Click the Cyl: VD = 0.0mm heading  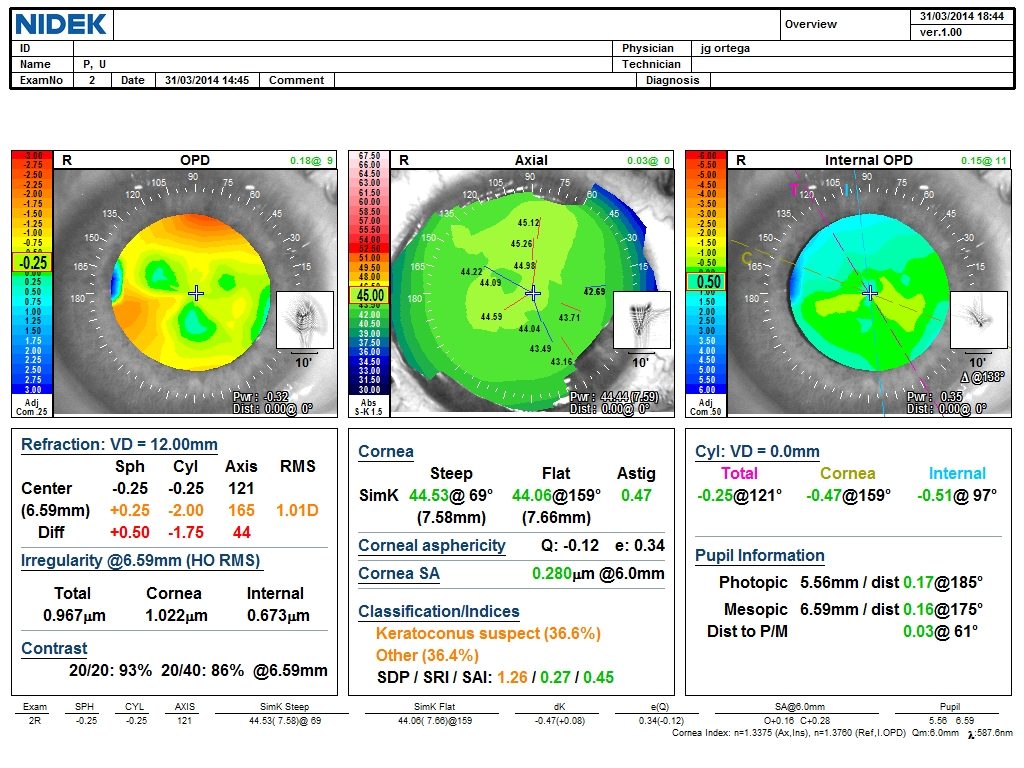click(757, 451)
